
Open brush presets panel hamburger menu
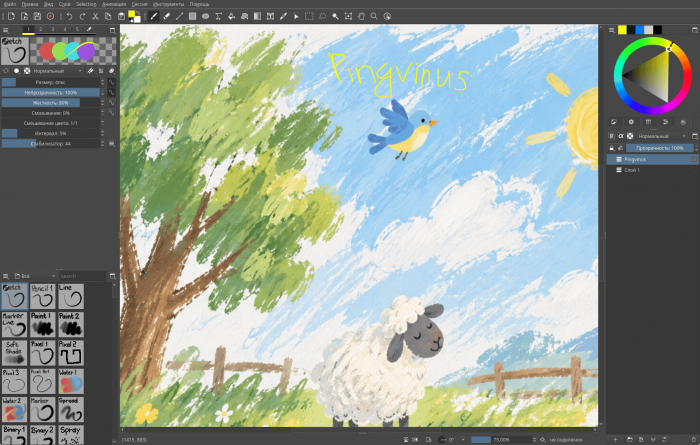pyautogui.click(x=5, y=276)
